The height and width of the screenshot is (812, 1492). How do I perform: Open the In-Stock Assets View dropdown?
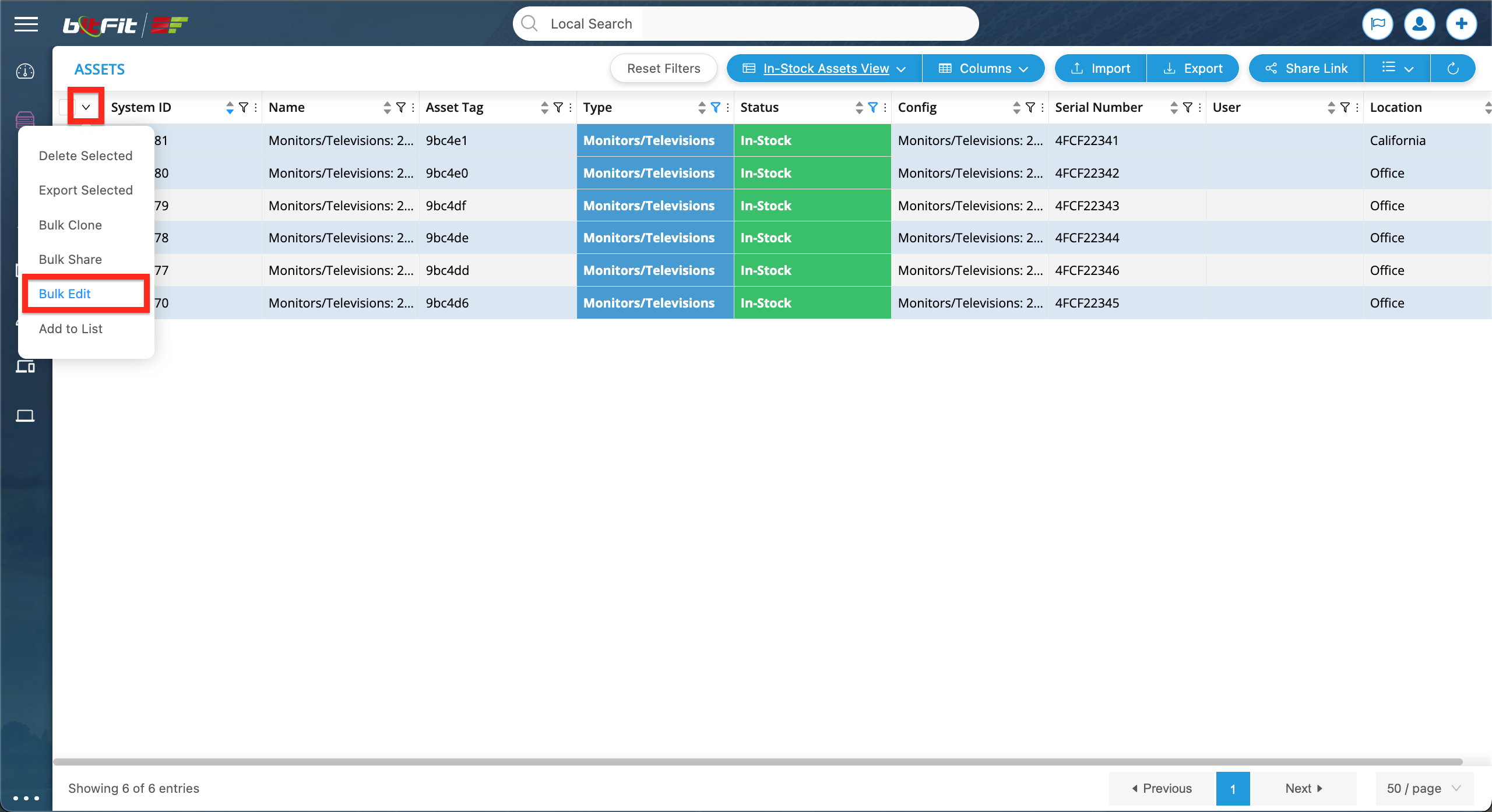point(823,68)
